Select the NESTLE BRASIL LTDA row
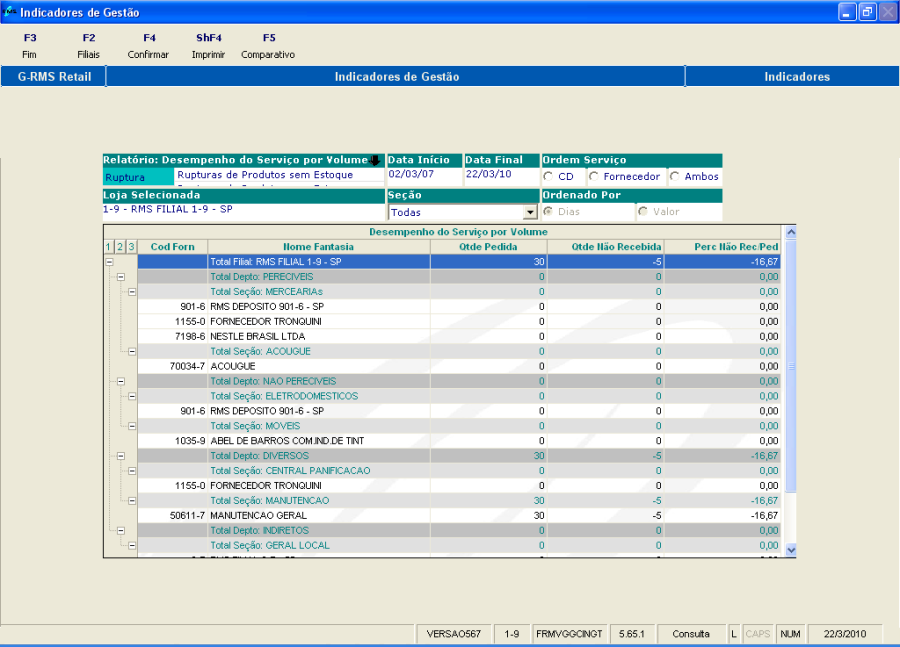 point(459,336)
